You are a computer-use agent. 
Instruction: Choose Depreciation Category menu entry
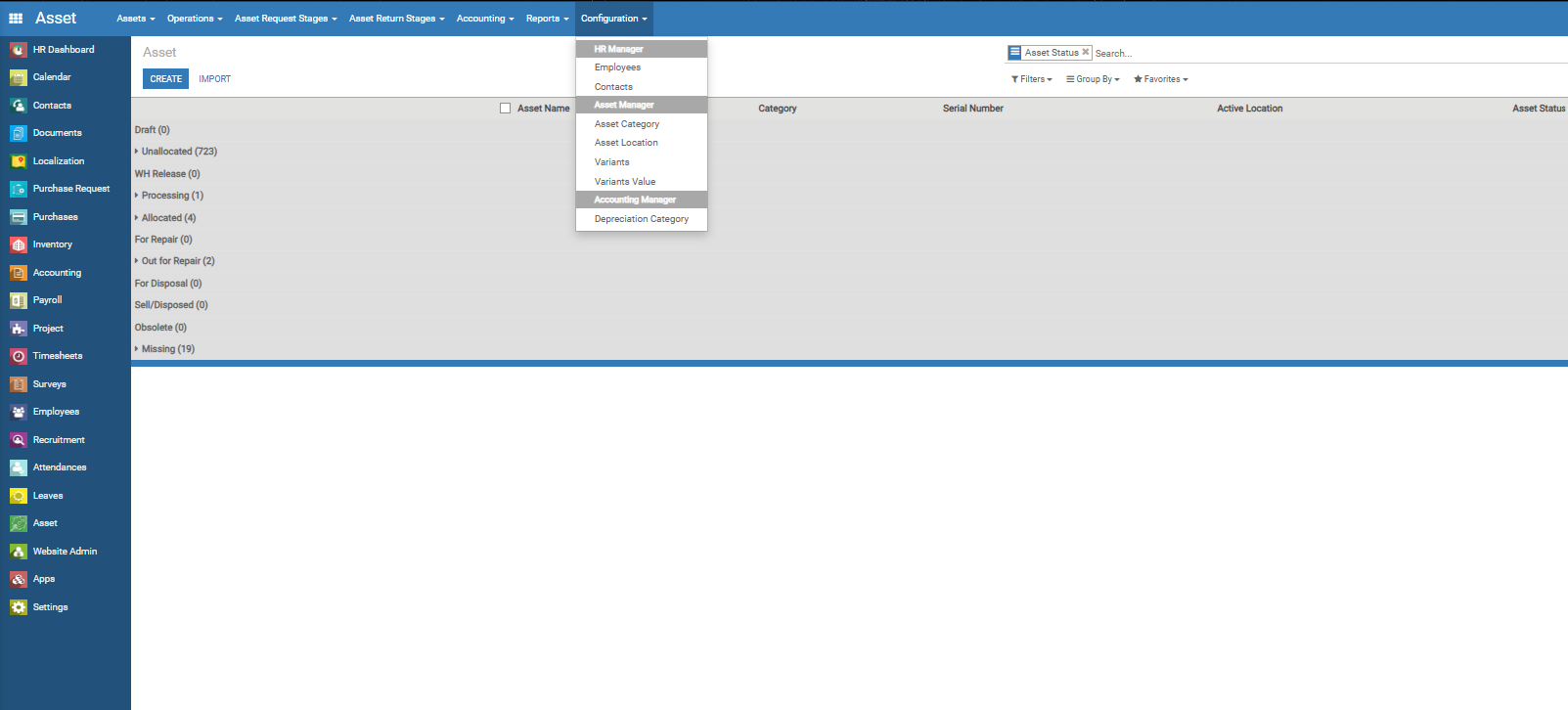[x=641, y=219]
